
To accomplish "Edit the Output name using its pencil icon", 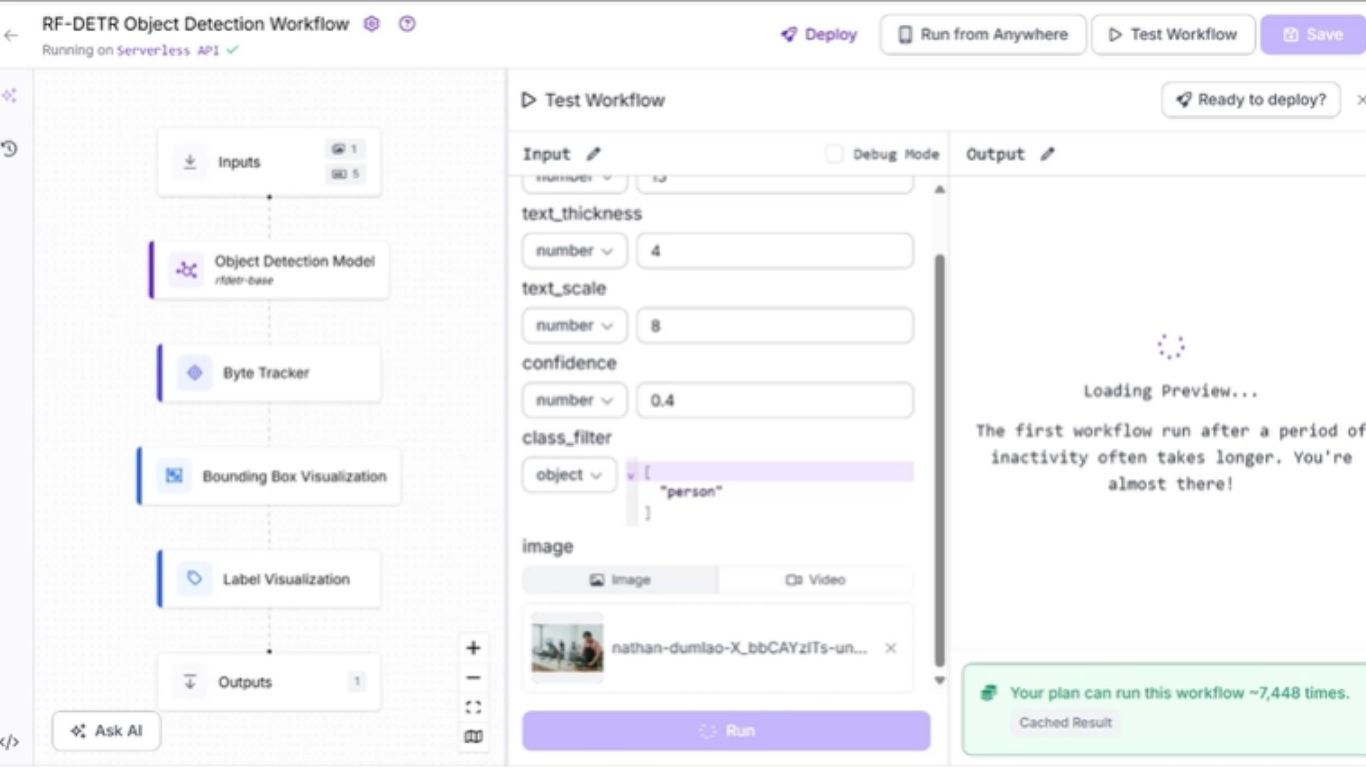I will pyautogui.click(x=1046, y=154).
